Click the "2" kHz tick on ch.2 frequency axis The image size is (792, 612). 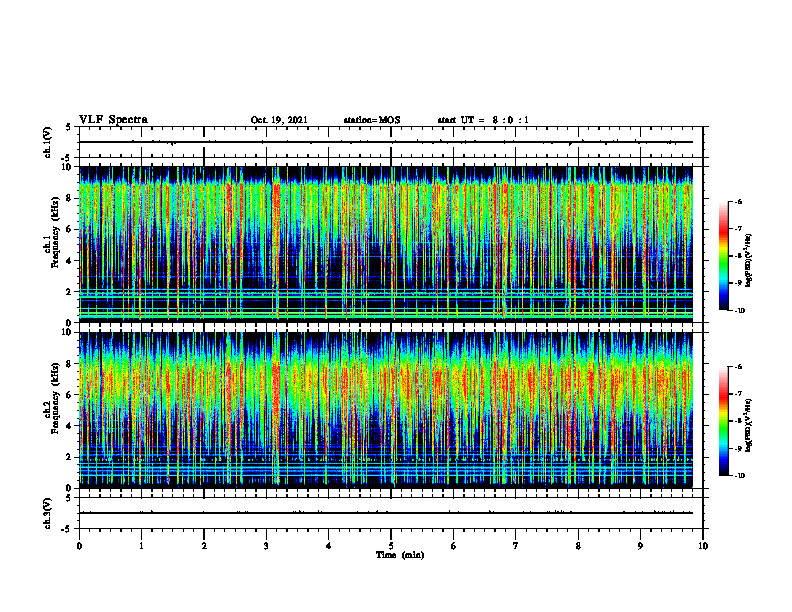70,457
